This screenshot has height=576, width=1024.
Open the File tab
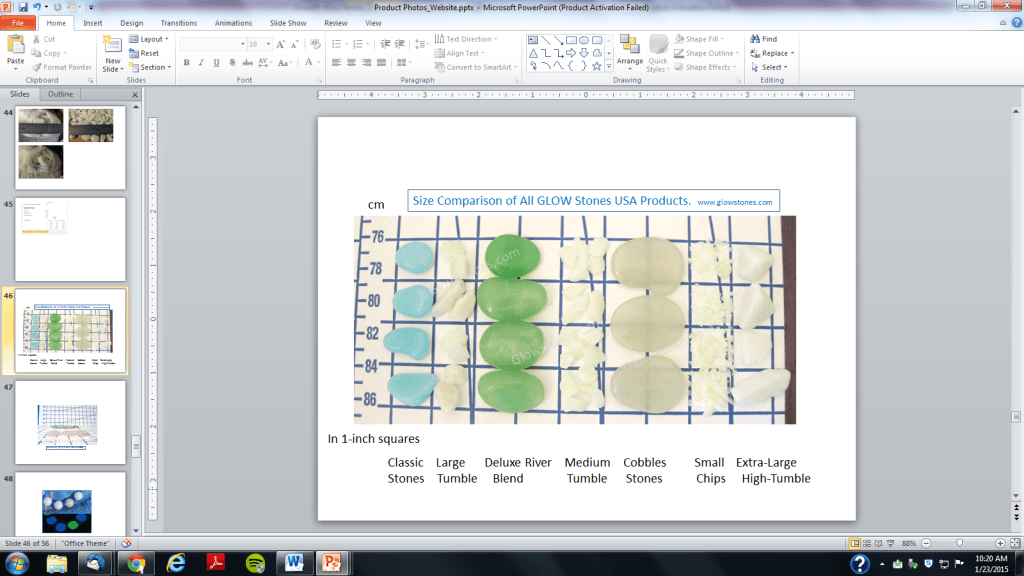[x=18, y=23]
